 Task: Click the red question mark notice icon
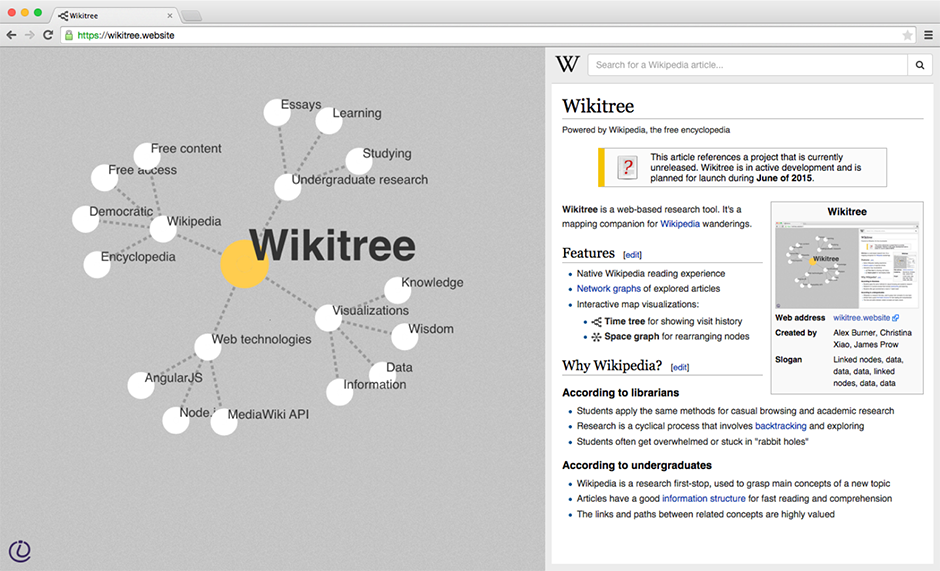click(627, 167)
